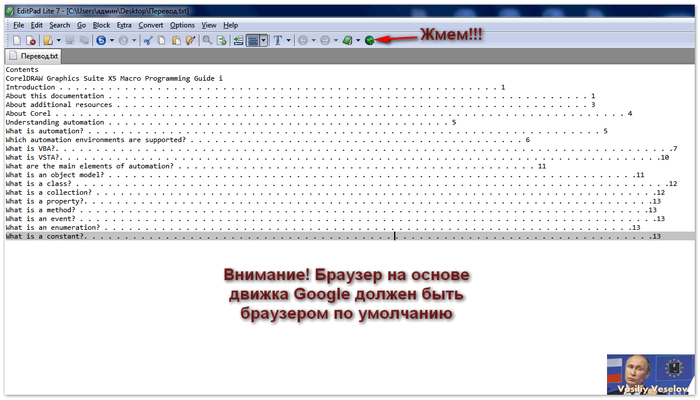This screenshot has height=400, width=700.
Task: Click the green globe browser icon
Action: 370,41
